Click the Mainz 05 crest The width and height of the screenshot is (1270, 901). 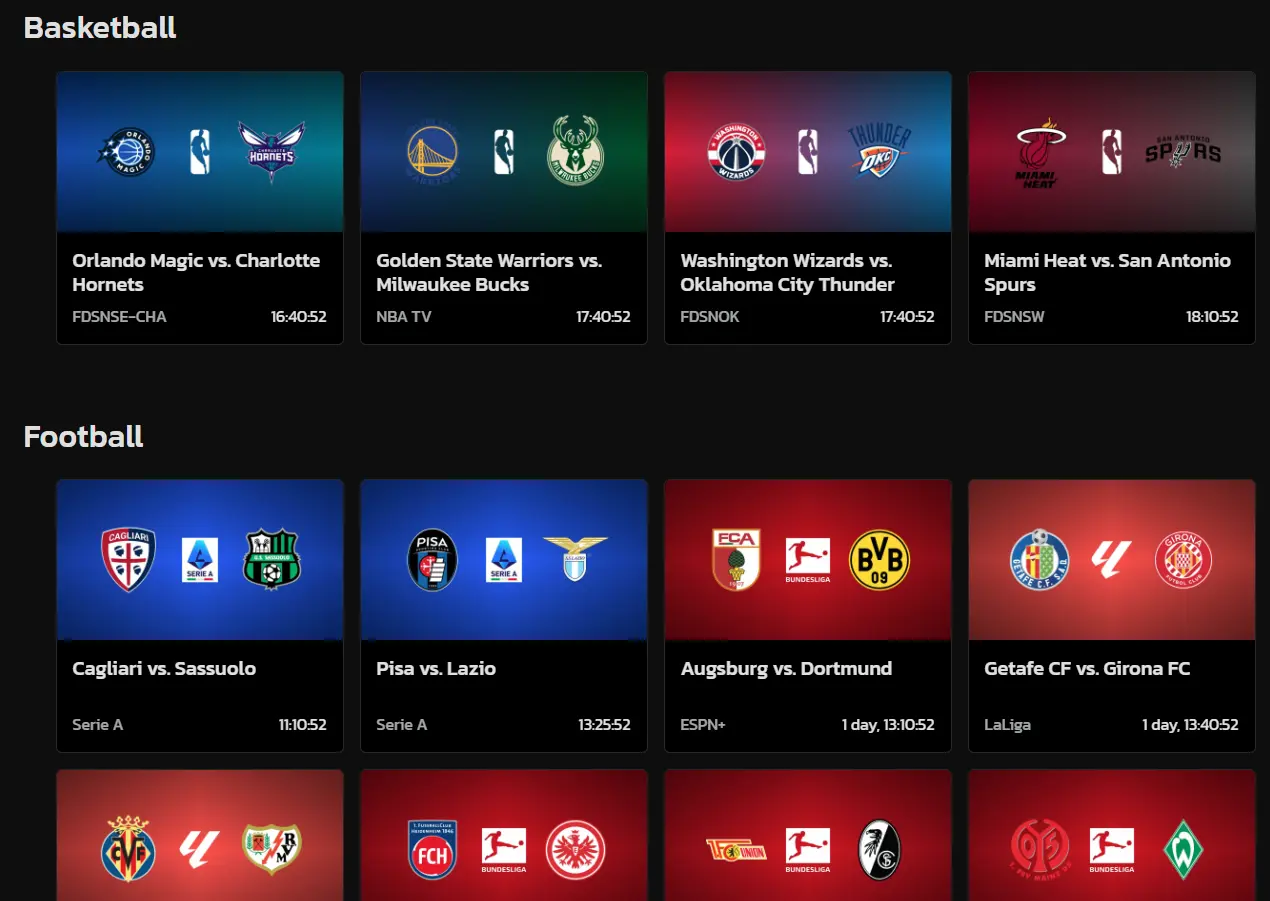coord(1040,848)
